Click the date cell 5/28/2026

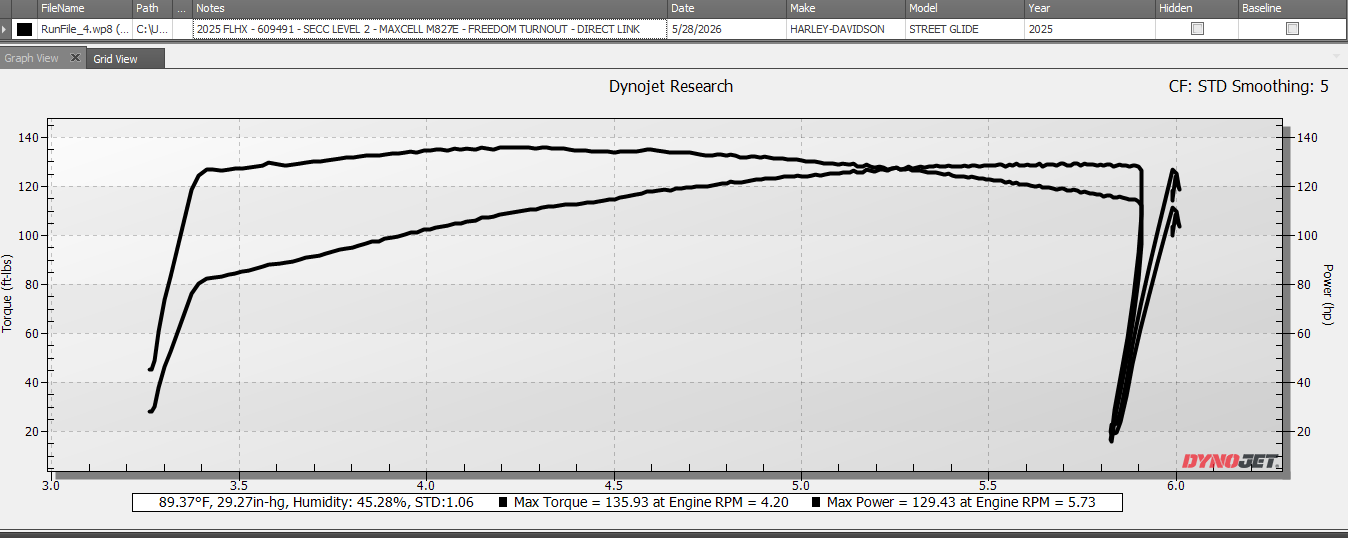point(727,29)
